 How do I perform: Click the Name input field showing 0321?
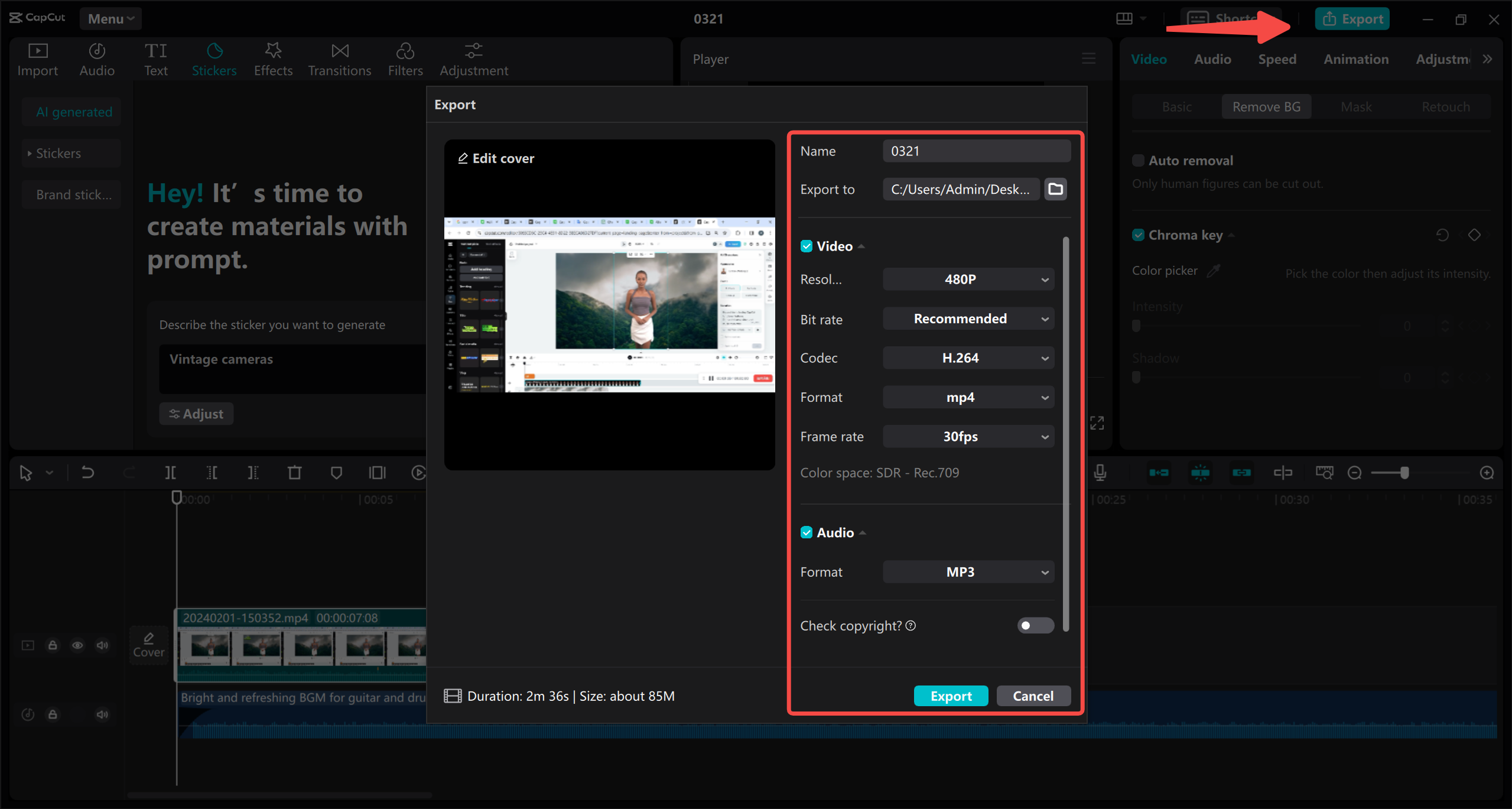click(976, 151)
